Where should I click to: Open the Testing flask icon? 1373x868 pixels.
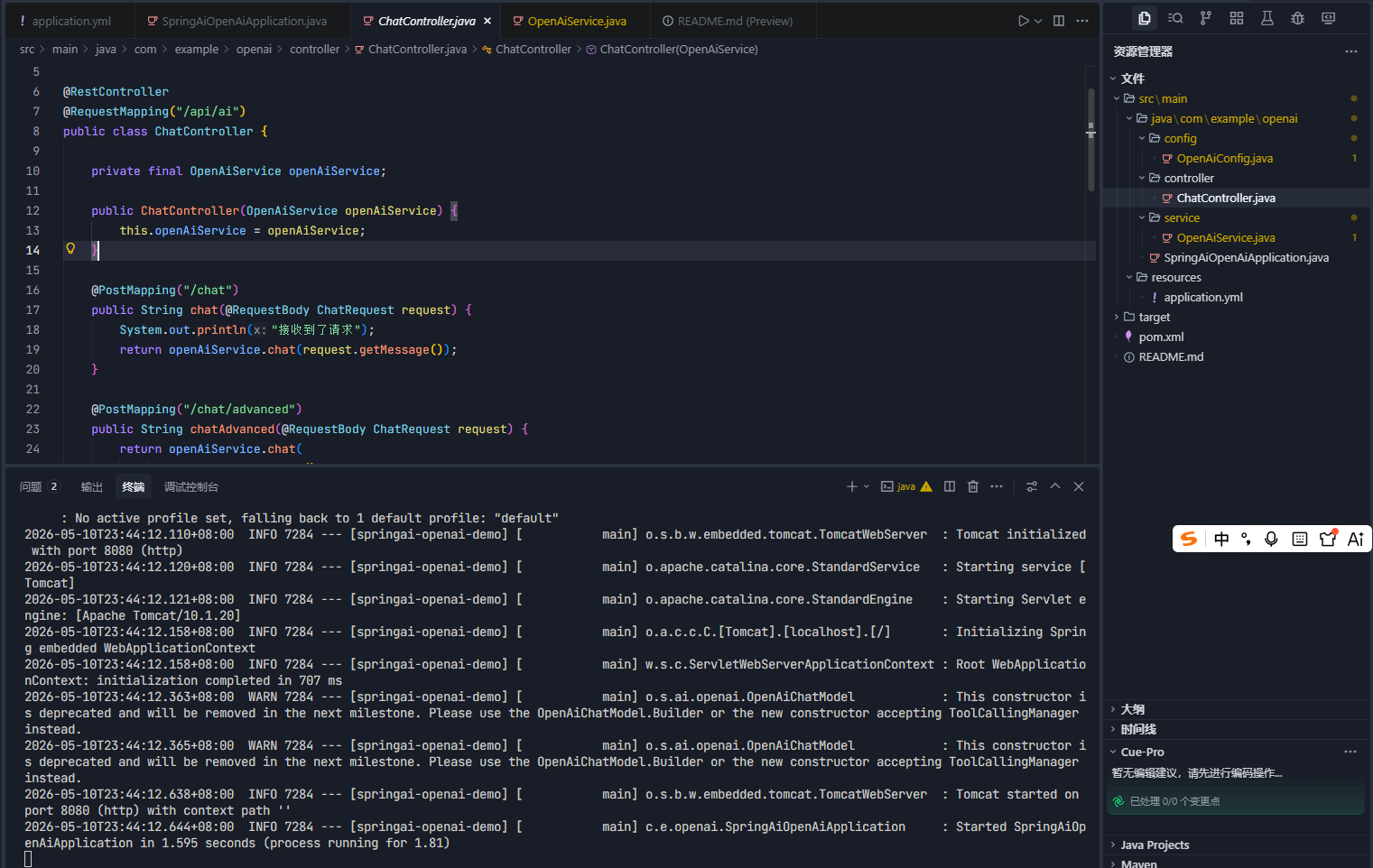click(1267, 18)
